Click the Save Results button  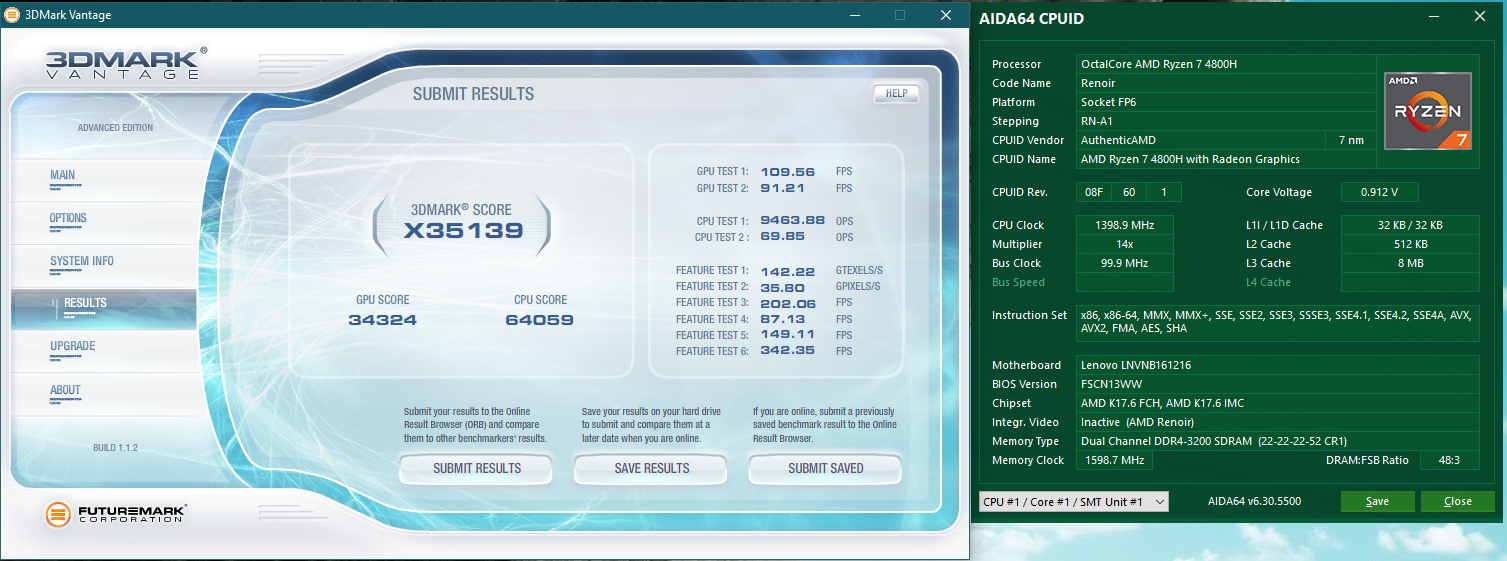[x=651, y=468]
